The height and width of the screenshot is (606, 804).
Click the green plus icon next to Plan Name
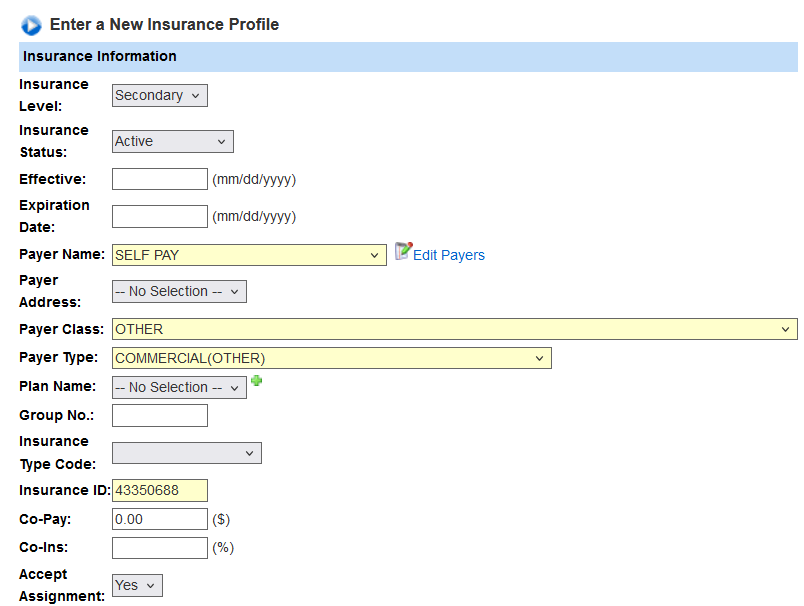point(256,381)
